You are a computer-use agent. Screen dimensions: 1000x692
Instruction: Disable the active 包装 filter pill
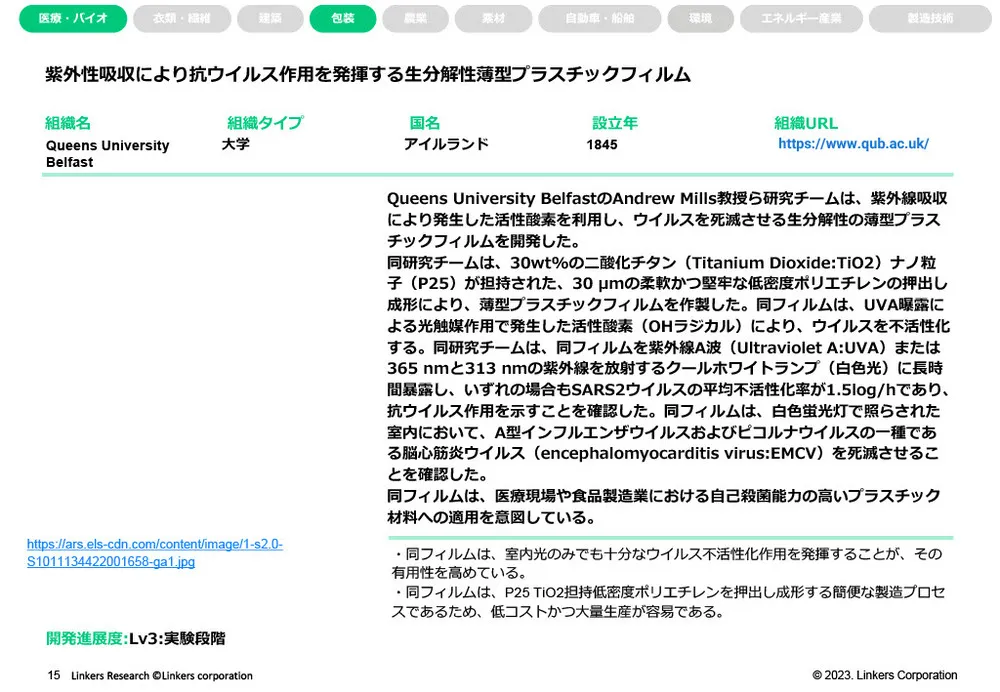tap(343, 18)
